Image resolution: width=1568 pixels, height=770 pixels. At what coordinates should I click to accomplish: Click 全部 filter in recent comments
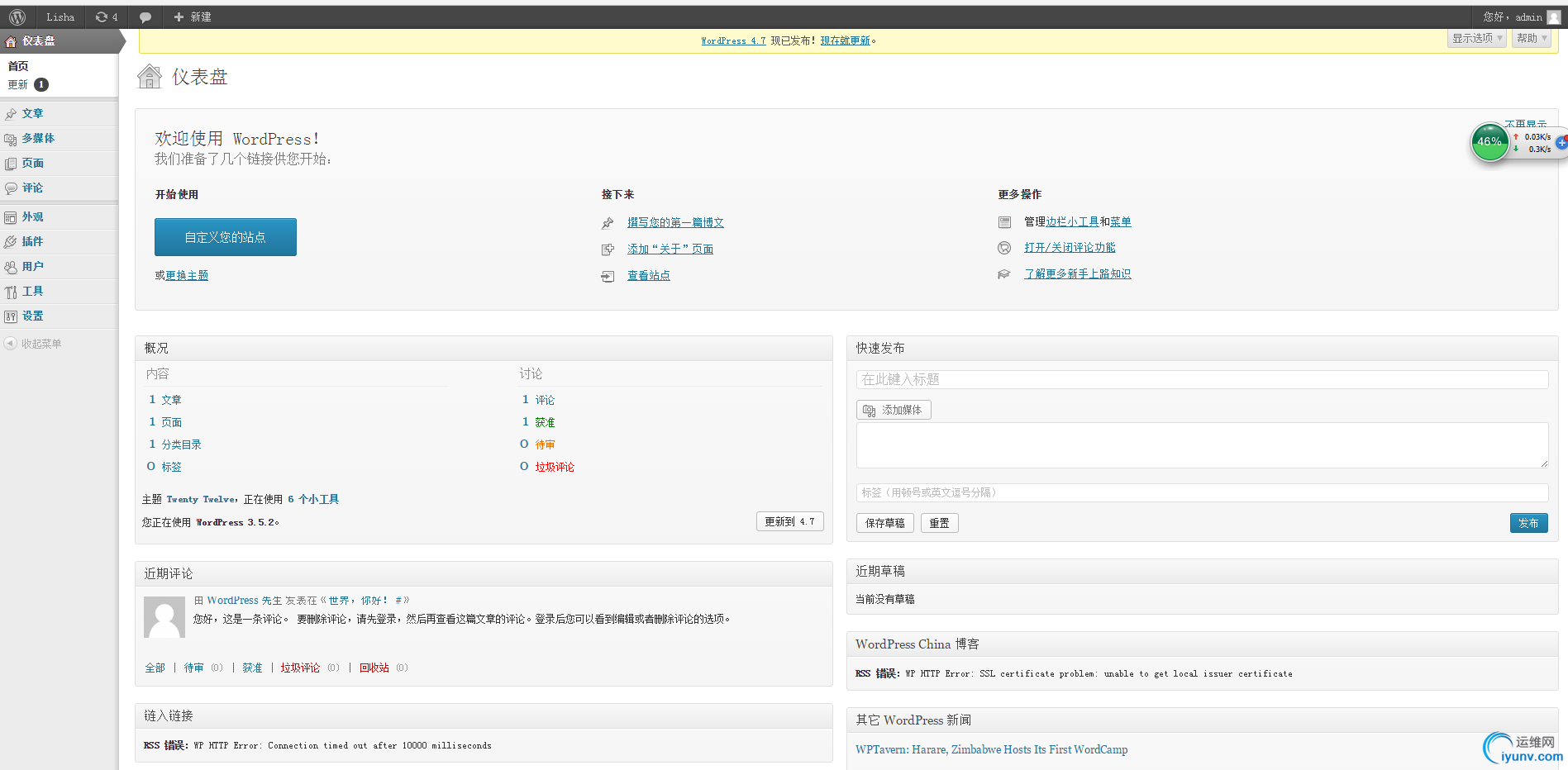tap(155, 668)
